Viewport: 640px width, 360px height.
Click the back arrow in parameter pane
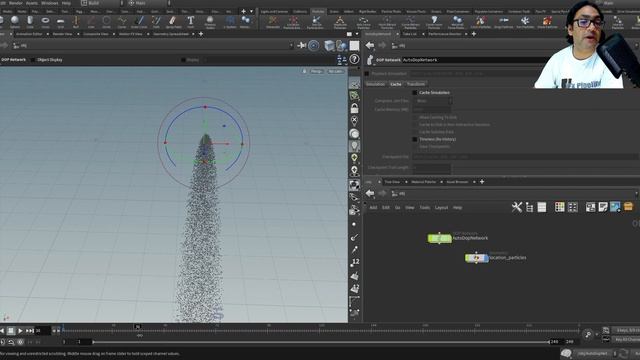pos(370,46)
